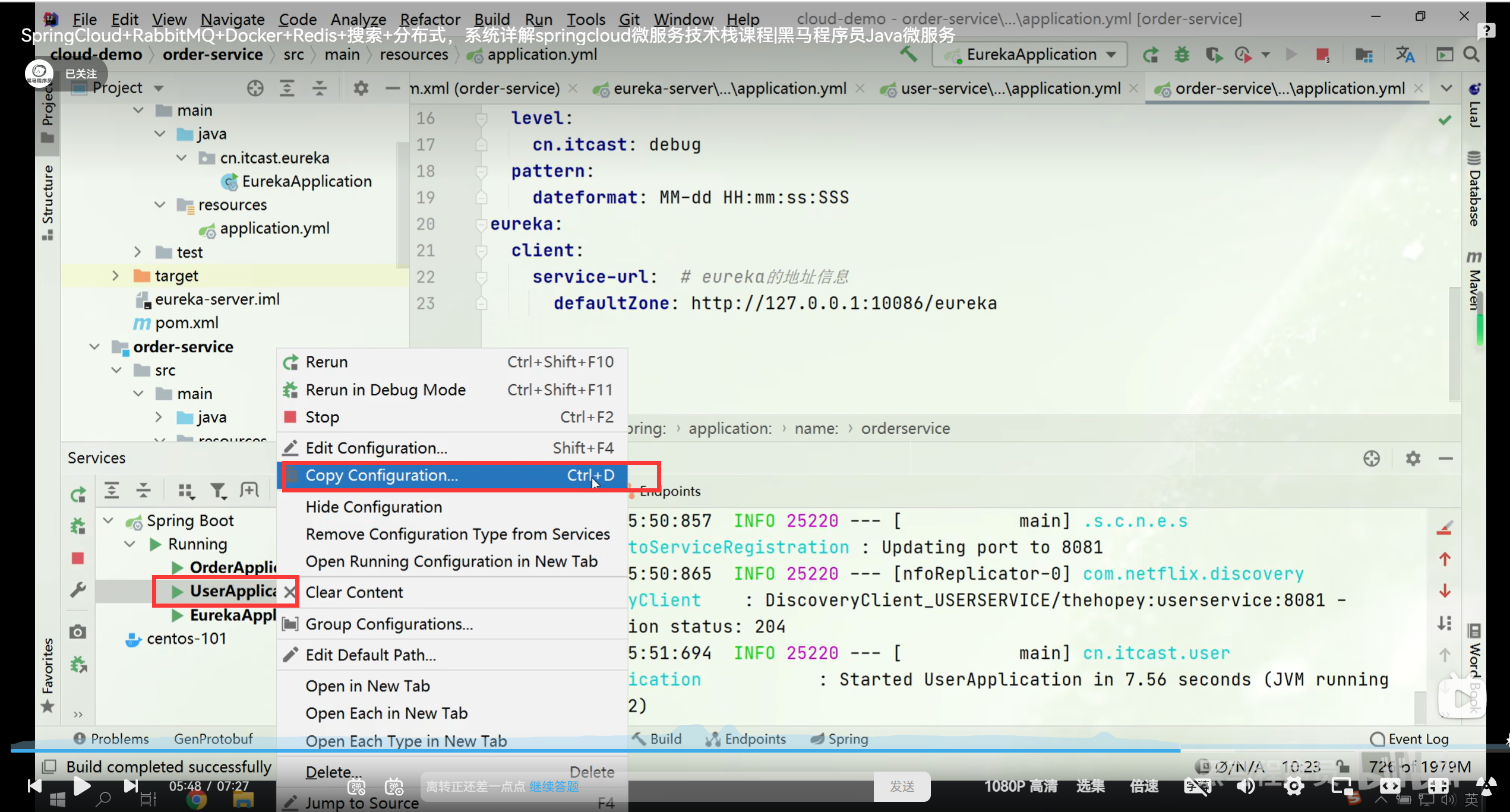Click the Build hammer icon in toolbar
The height and width of the screenshot is (812, 1510).
click(908, 55)
